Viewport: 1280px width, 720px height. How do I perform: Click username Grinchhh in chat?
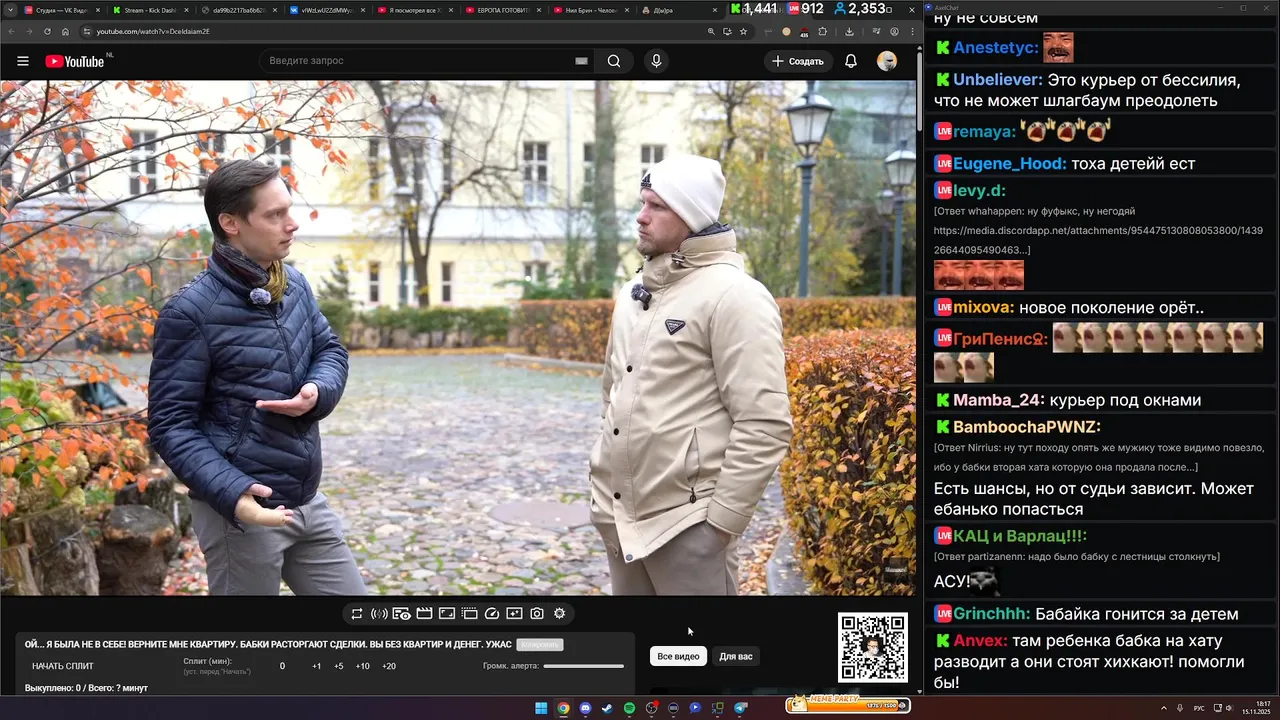pos(992,614)
